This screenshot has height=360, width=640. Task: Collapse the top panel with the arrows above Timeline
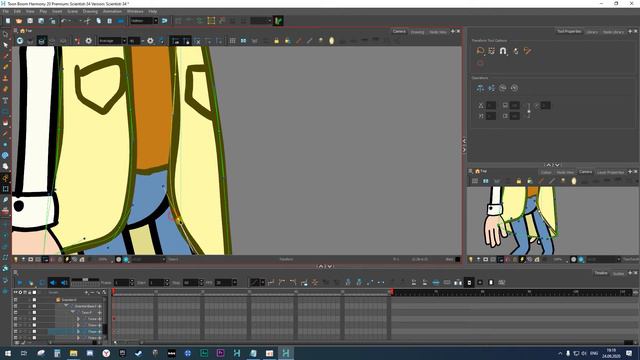tap(325, 267)
